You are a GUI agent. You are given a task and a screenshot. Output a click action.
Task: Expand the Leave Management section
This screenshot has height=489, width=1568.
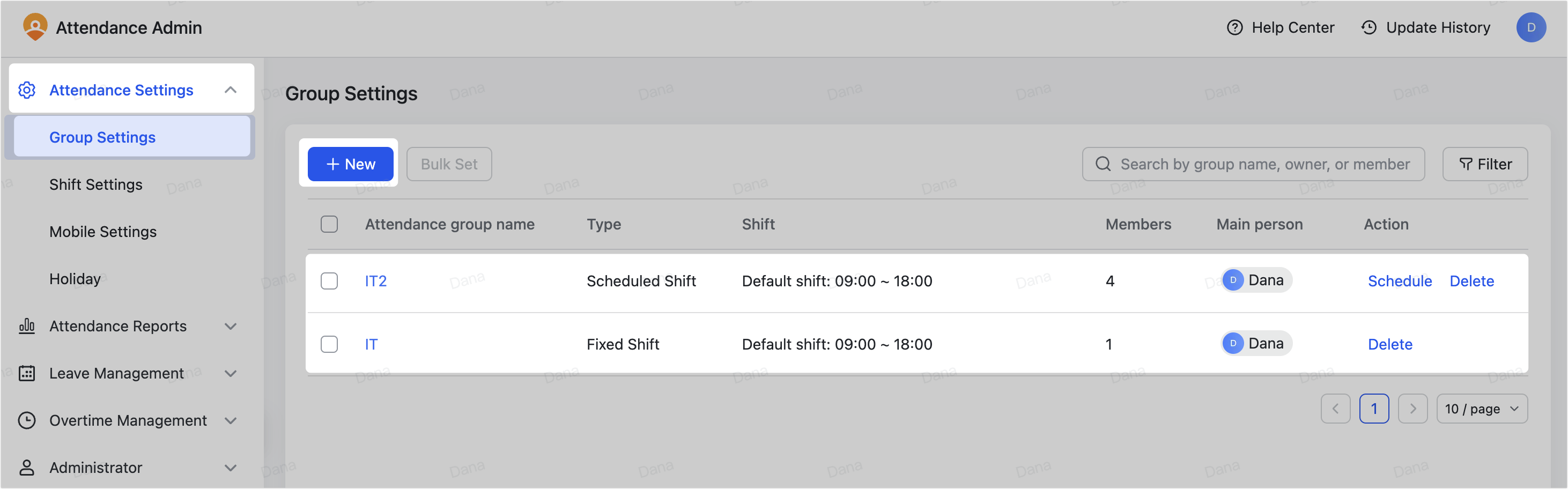pyautogui.click(x=231, y=373)
